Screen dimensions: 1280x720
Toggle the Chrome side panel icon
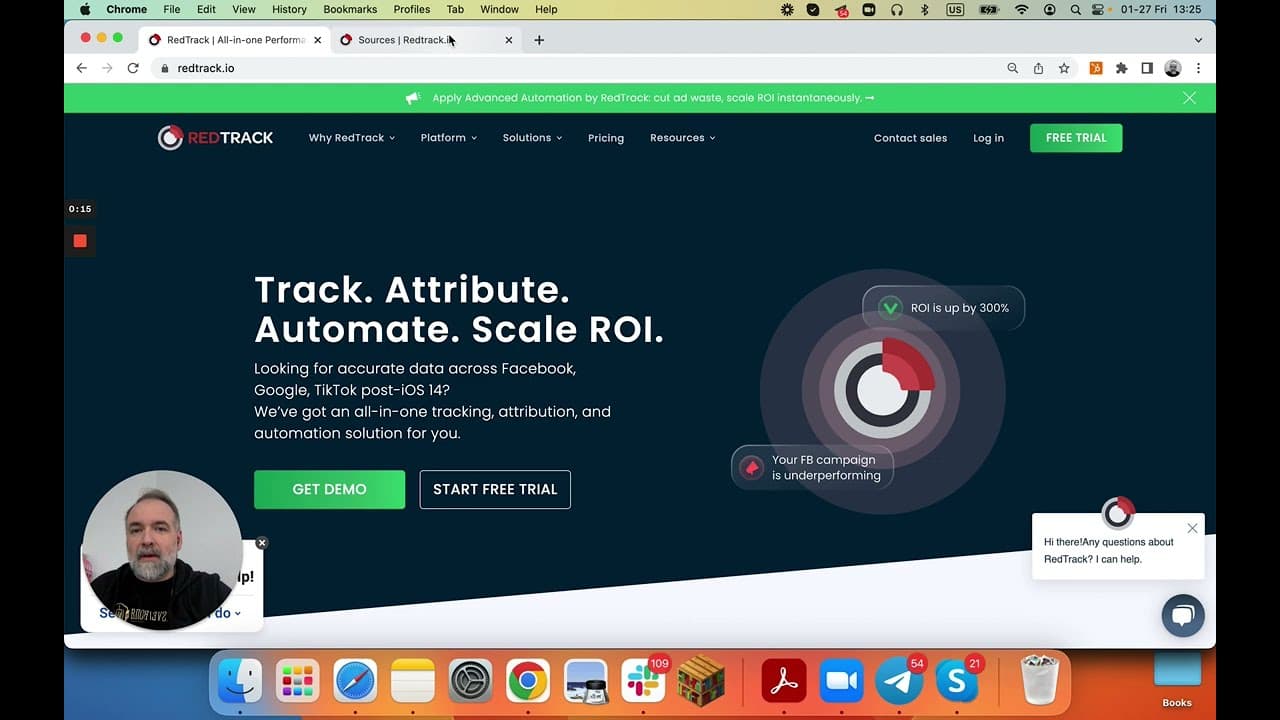(1147, 68)
